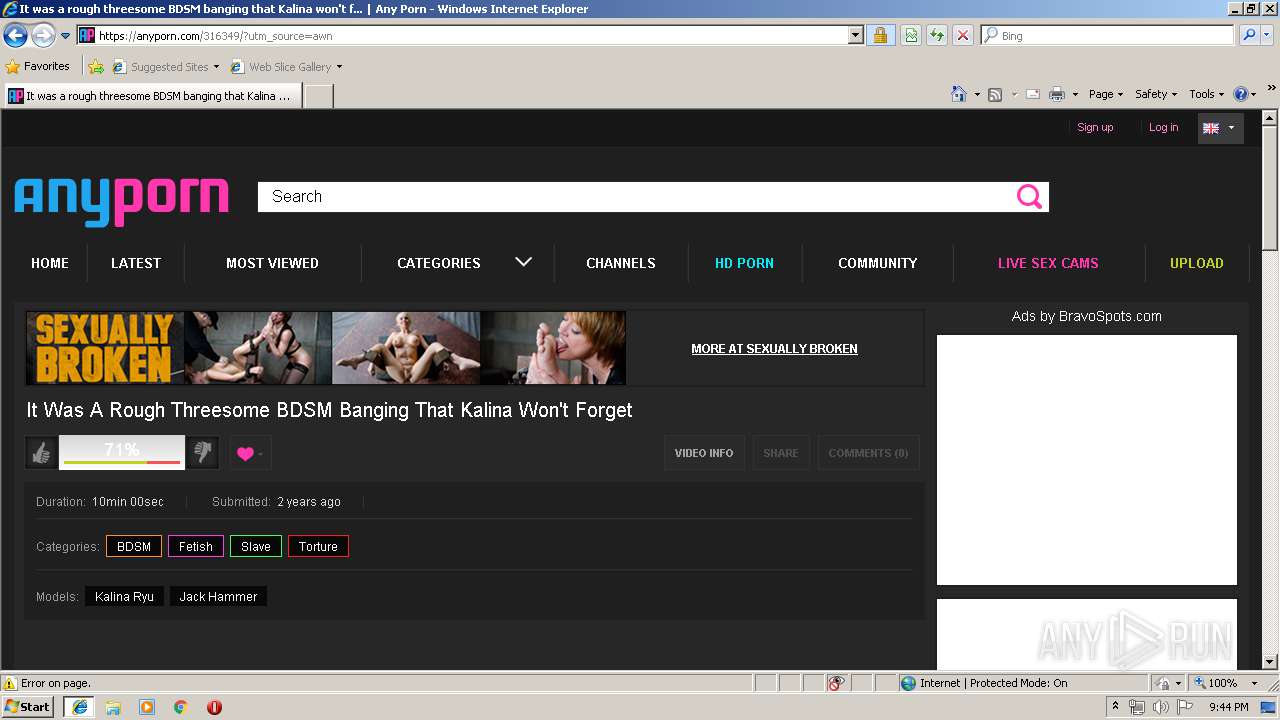Open the Page menu
Image resolution: width=1280 pixels, height=720 pixels.
pos(1106,94)
